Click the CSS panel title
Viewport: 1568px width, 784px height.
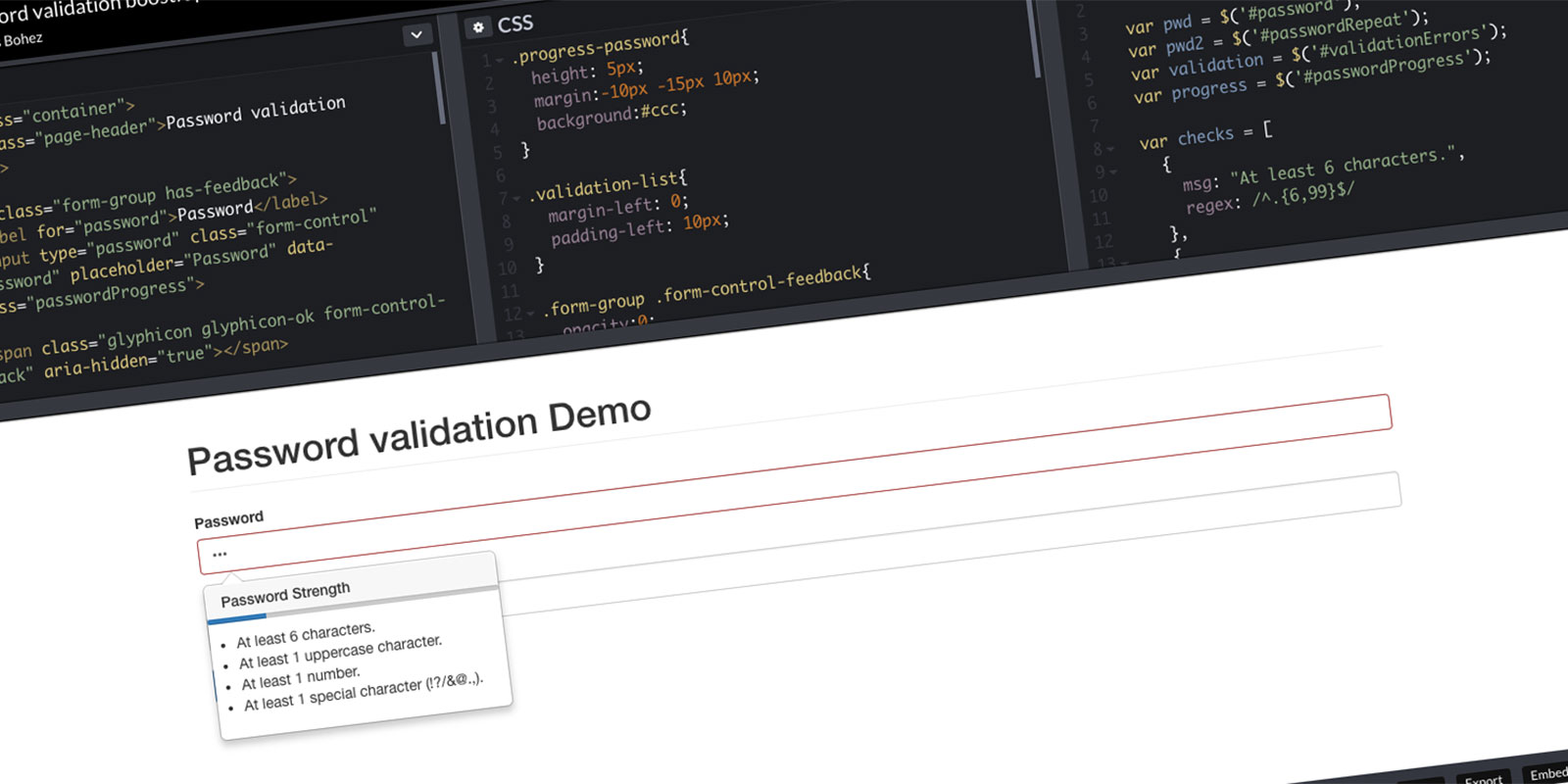point(515,24)
